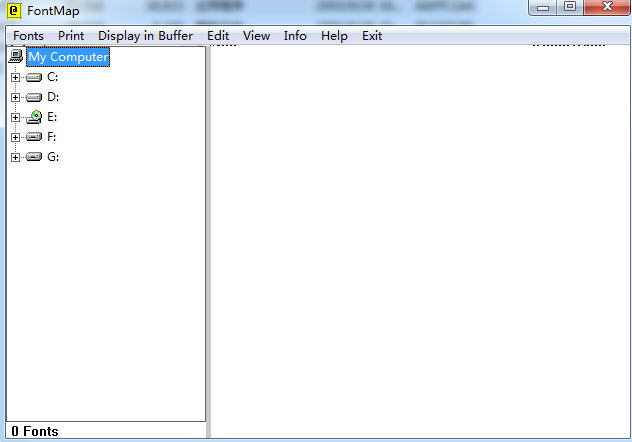
Task: Select the G: label in tree
Action: click(53, 157)
